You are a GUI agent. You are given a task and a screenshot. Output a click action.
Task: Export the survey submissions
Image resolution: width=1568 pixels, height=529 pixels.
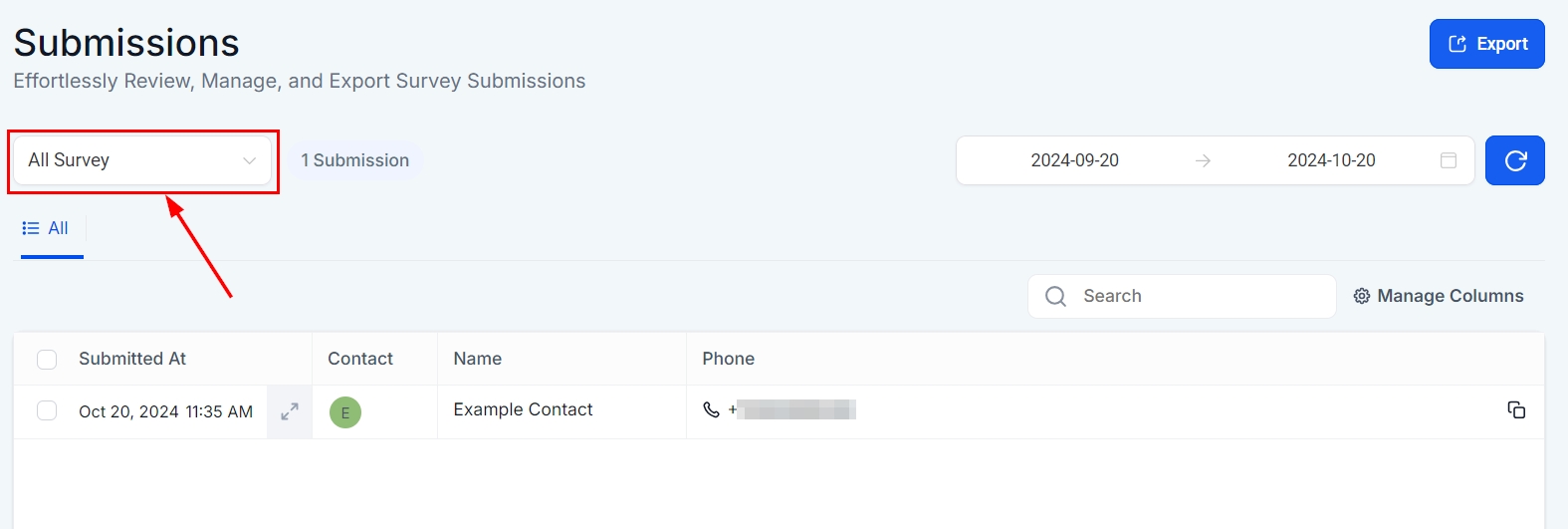[x=1486, y=44]
